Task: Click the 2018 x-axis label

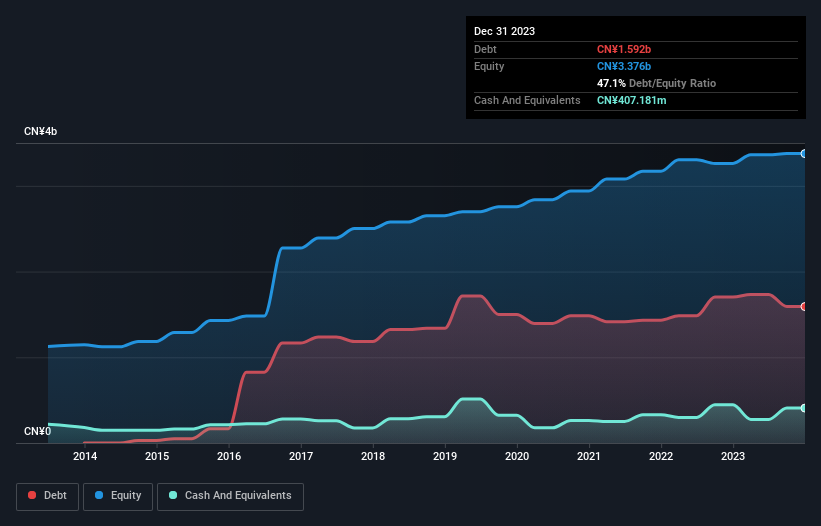Action: 373,456
